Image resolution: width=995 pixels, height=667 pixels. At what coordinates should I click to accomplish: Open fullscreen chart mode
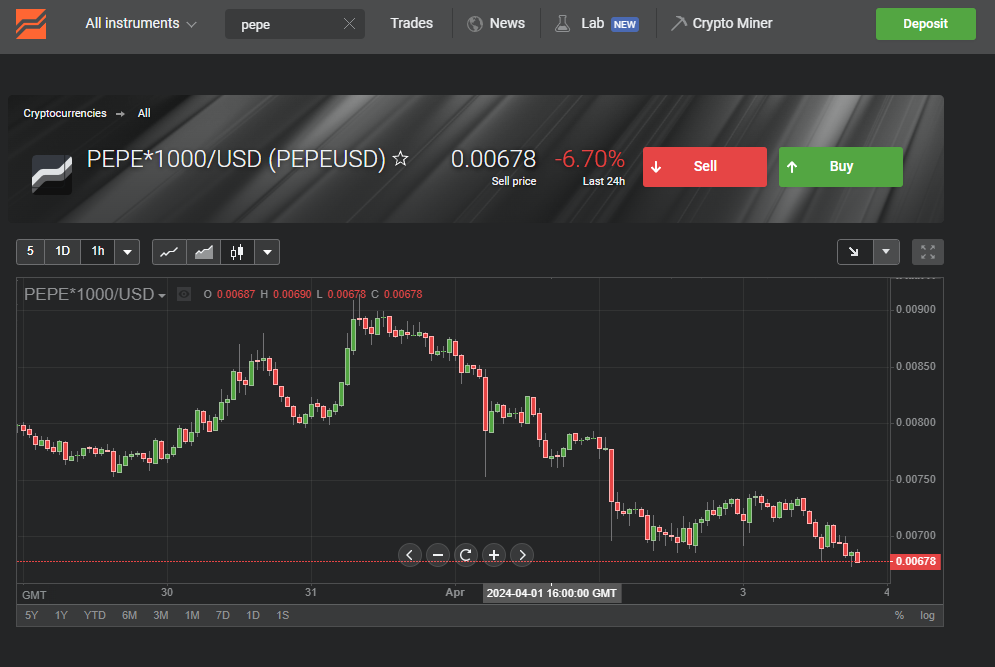[928, 252]
